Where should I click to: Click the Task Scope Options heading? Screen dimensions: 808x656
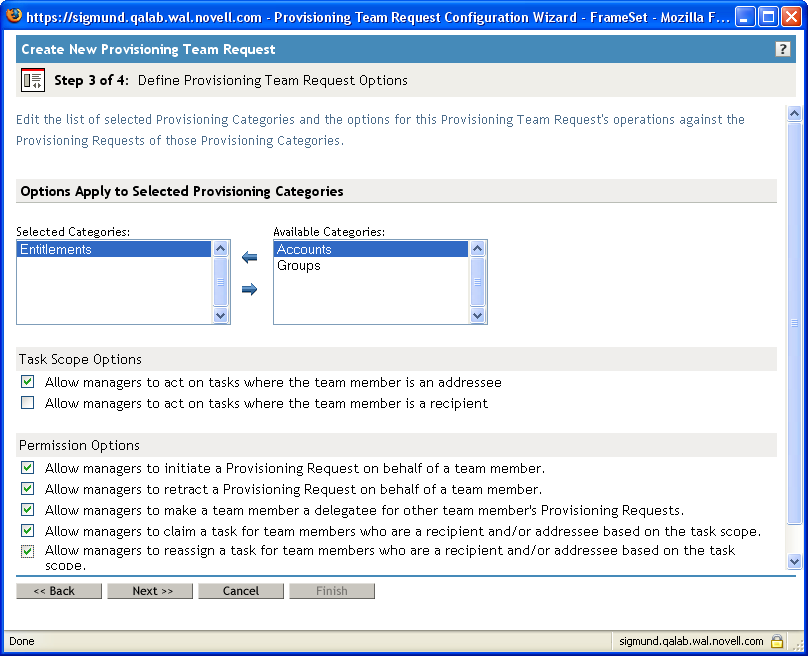pos(80,359)
